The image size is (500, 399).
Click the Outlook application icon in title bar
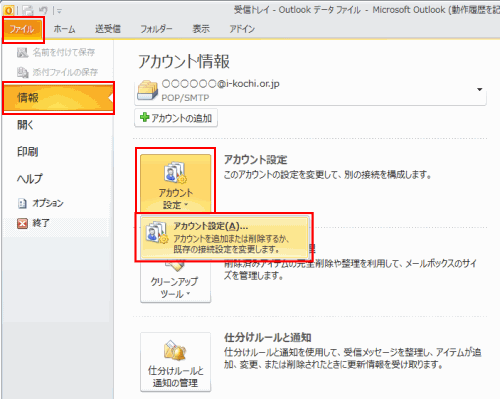9,10
